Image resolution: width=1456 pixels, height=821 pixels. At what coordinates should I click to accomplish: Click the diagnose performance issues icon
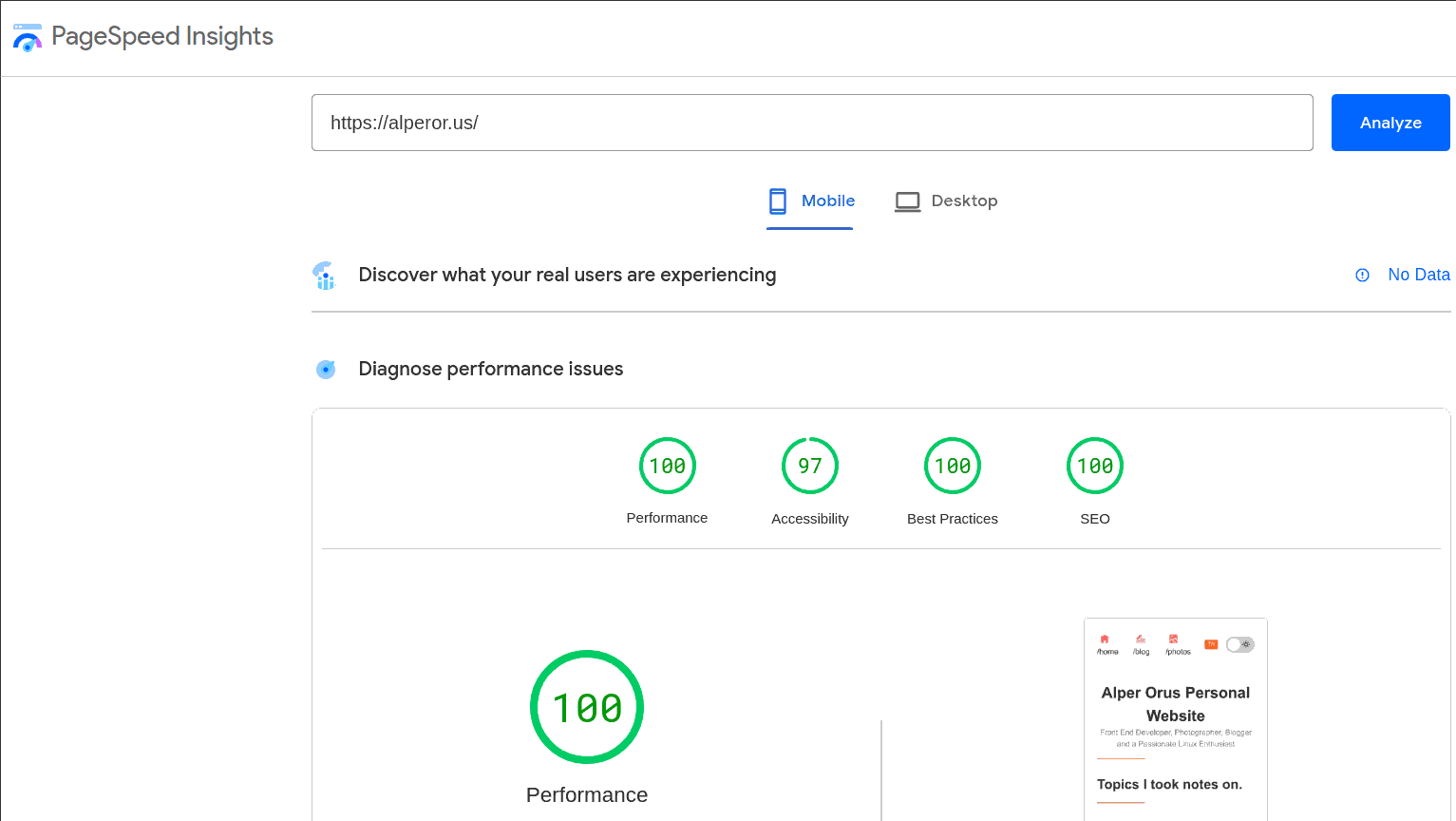click(x=326, y=369)
